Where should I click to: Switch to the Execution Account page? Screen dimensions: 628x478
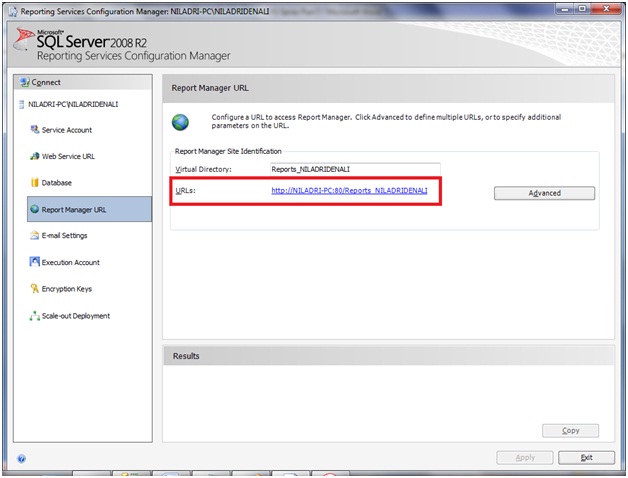(x=70, y=262)
